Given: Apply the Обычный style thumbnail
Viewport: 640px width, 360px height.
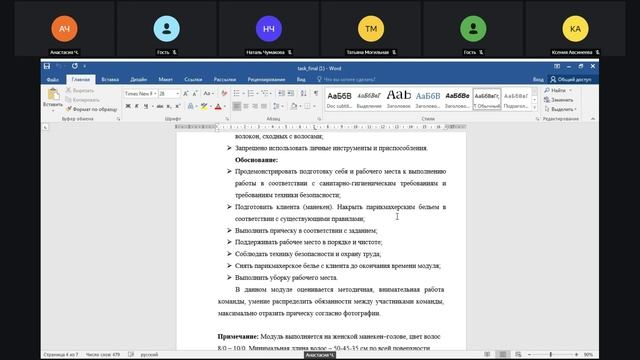Looking at the screenshot, I should click(x=487, y=99).
